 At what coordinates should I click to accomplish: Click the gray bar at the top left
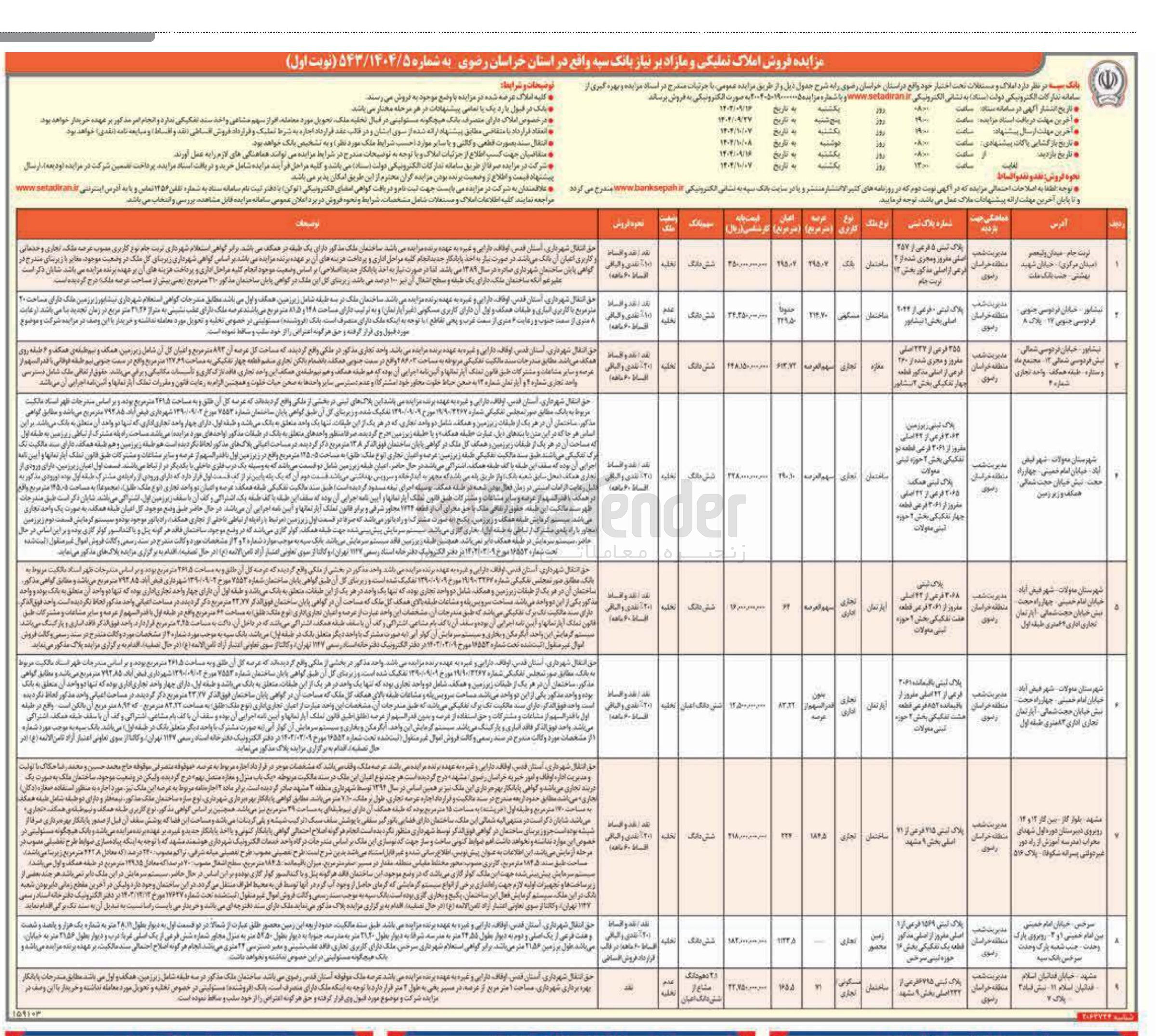click(x=77, y=37)
